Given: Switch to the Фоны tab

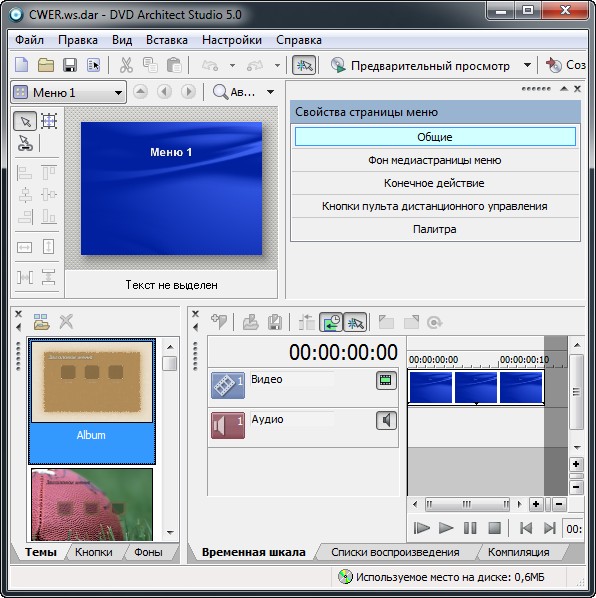Looking at the screenshot, I should (x=148, y=552).
